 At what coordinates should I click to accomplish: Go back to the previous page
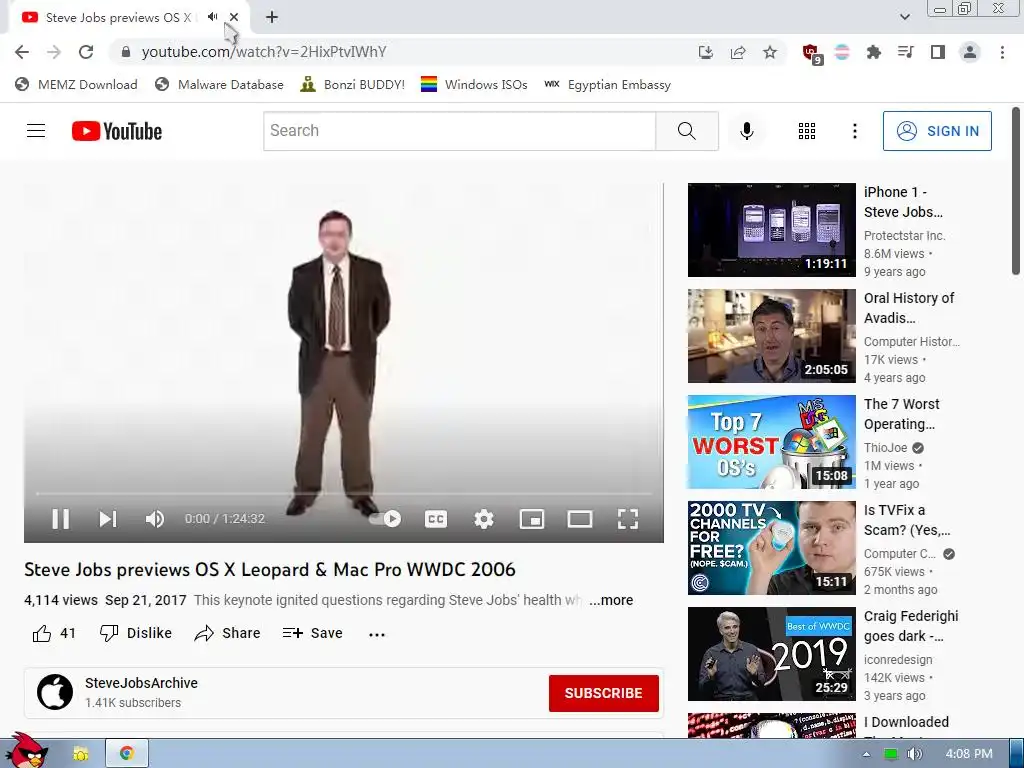click(x=22, y=52)
